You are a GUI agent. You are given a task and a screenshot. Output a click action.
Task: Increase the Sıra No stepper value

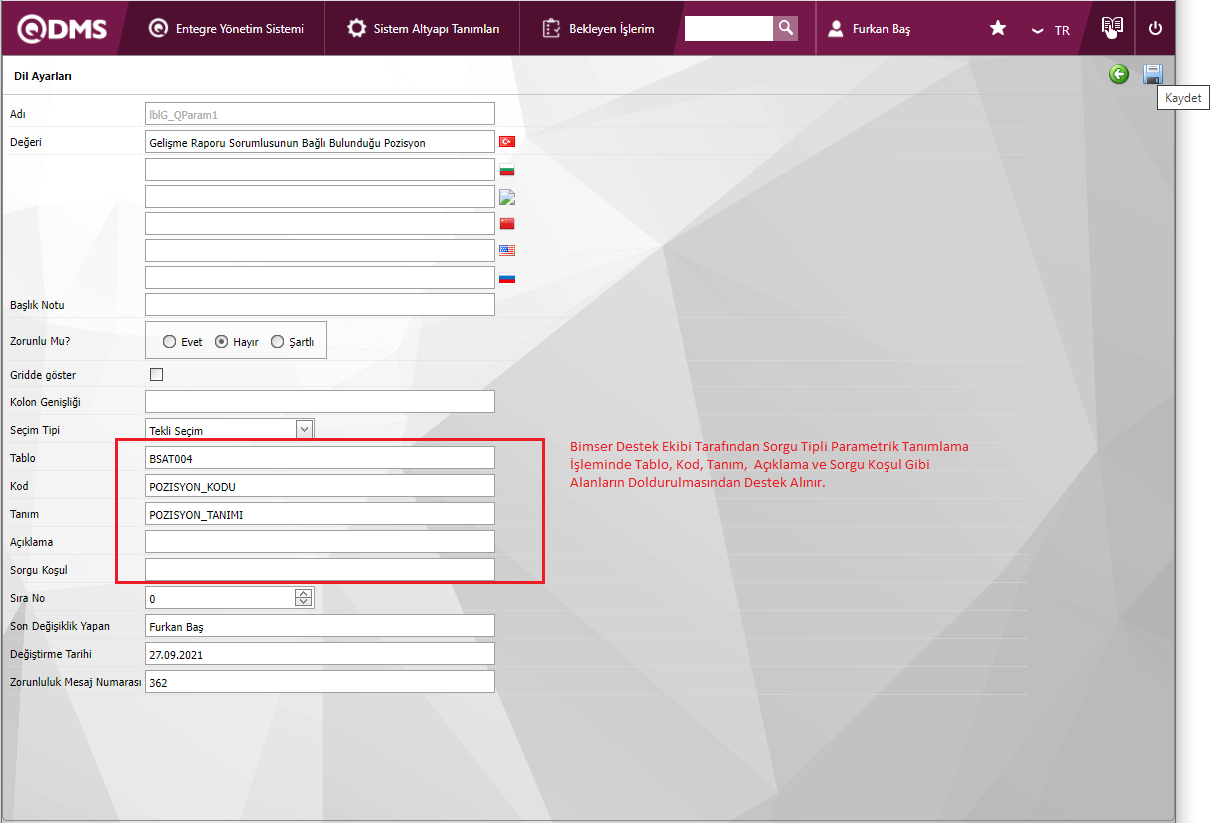[303, 594]
